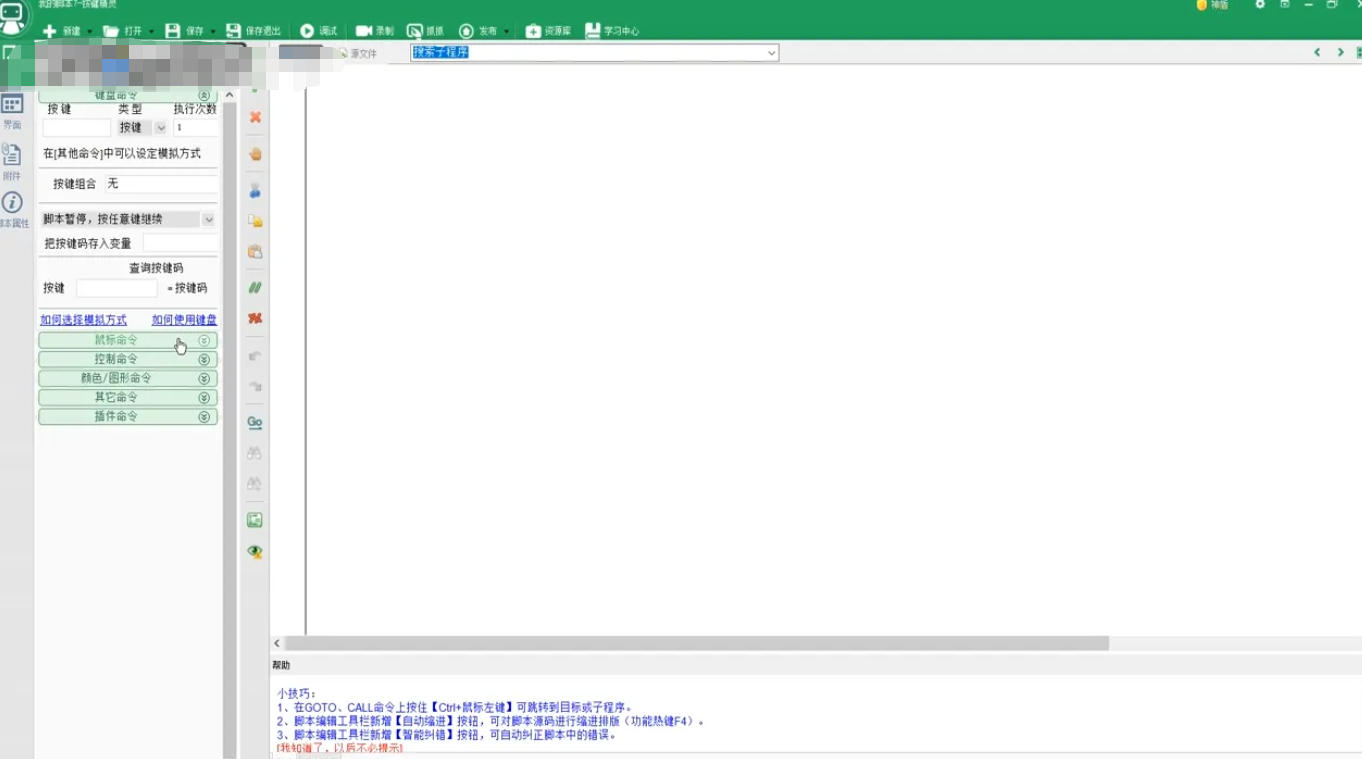Click the red X delete icon in the editor toolbar

[x=255, y=117]
